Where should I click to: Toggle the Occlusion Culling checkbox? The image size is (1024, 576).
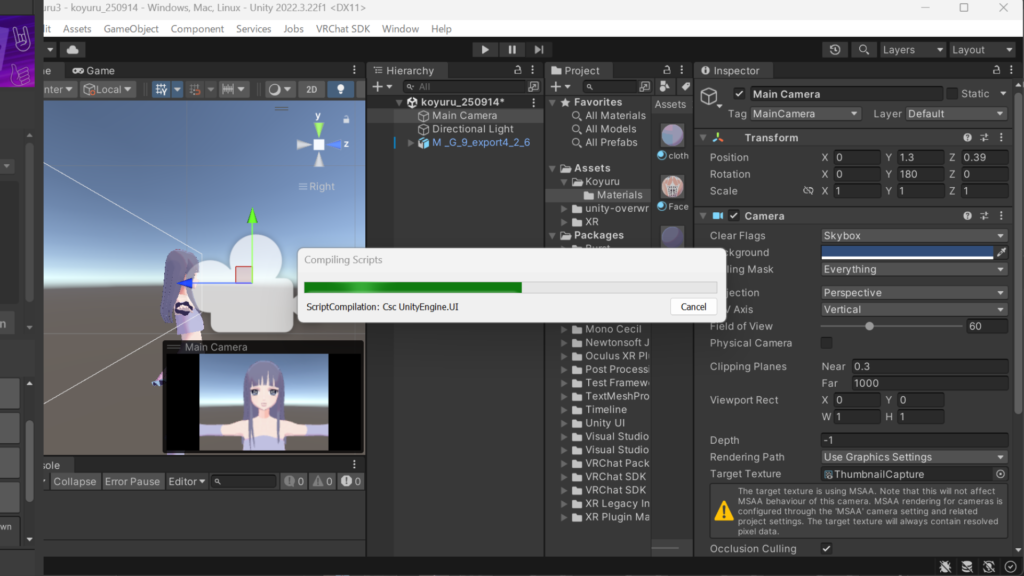pos(826,548)
